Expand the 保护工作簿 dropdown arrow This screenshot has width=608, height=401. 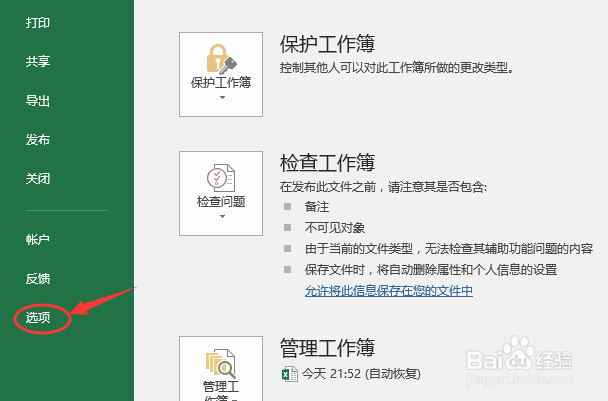click(222, 97)
